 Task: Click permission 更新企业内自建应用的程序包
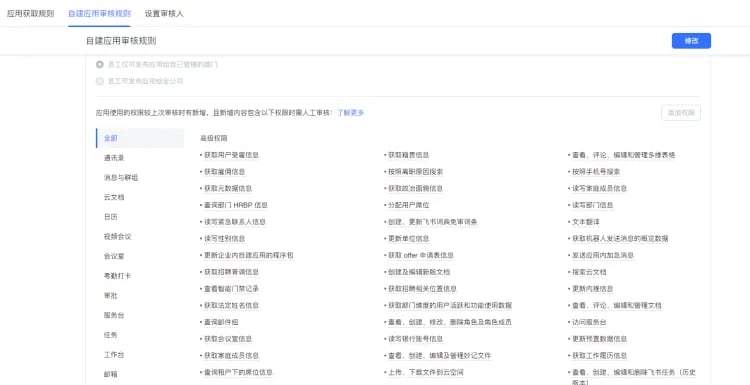[249, 255]
